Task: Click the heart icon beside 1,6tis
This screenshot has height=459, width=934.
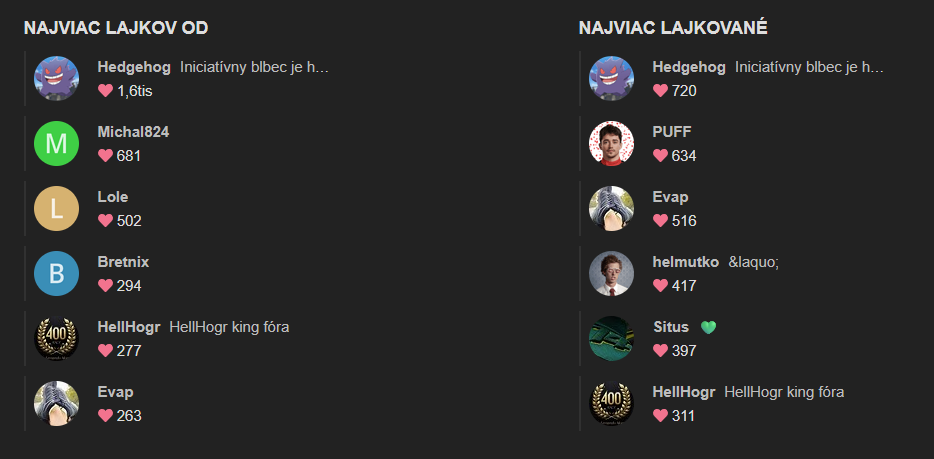Action: pyautogui.click(x=105, y=91)
